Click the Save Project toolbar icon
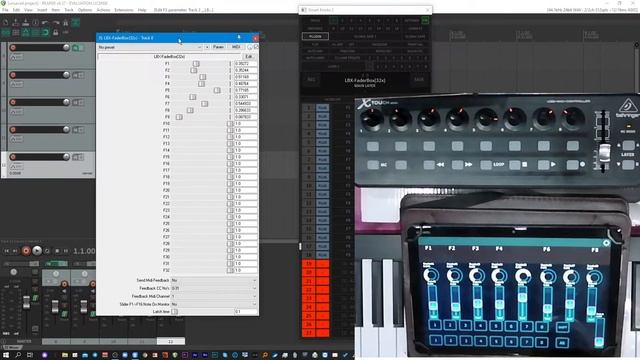Image resolution: width=640 pixels, height=360 pixels. click(x=25, y=23)
